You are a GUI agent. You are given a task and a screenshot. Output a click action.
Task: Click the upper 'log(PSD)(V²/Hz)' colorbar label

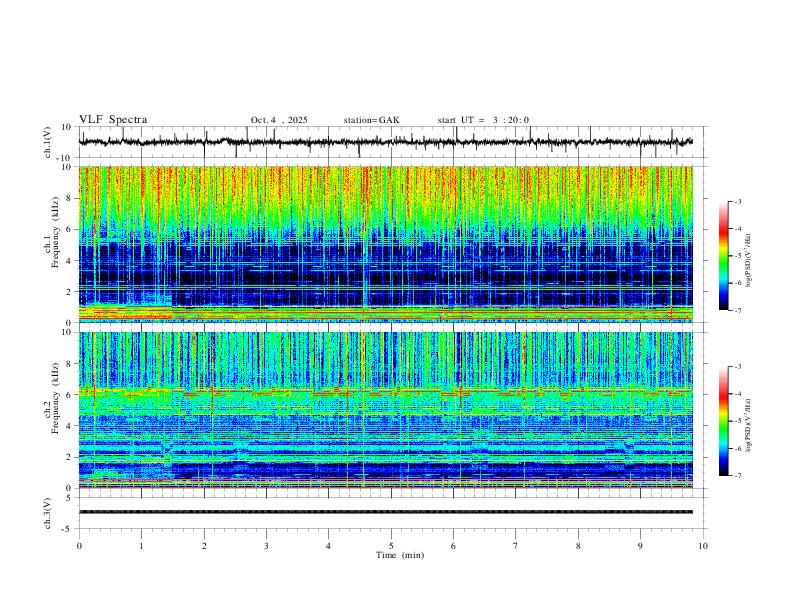tap(748, 261)
